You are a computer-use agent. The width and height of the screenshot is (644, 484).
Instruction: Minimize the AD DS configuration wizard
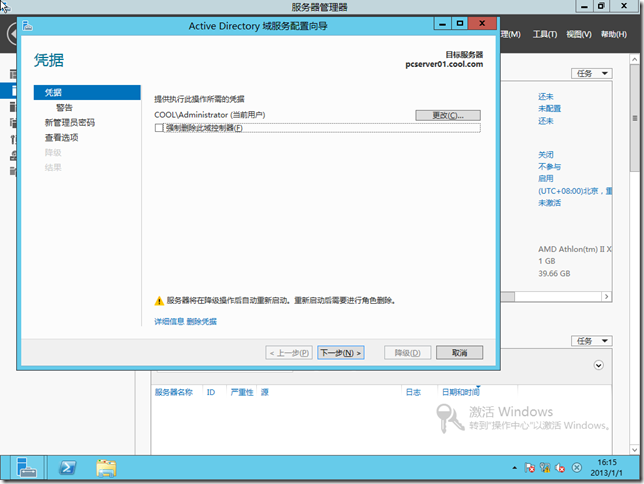point(442,24)
